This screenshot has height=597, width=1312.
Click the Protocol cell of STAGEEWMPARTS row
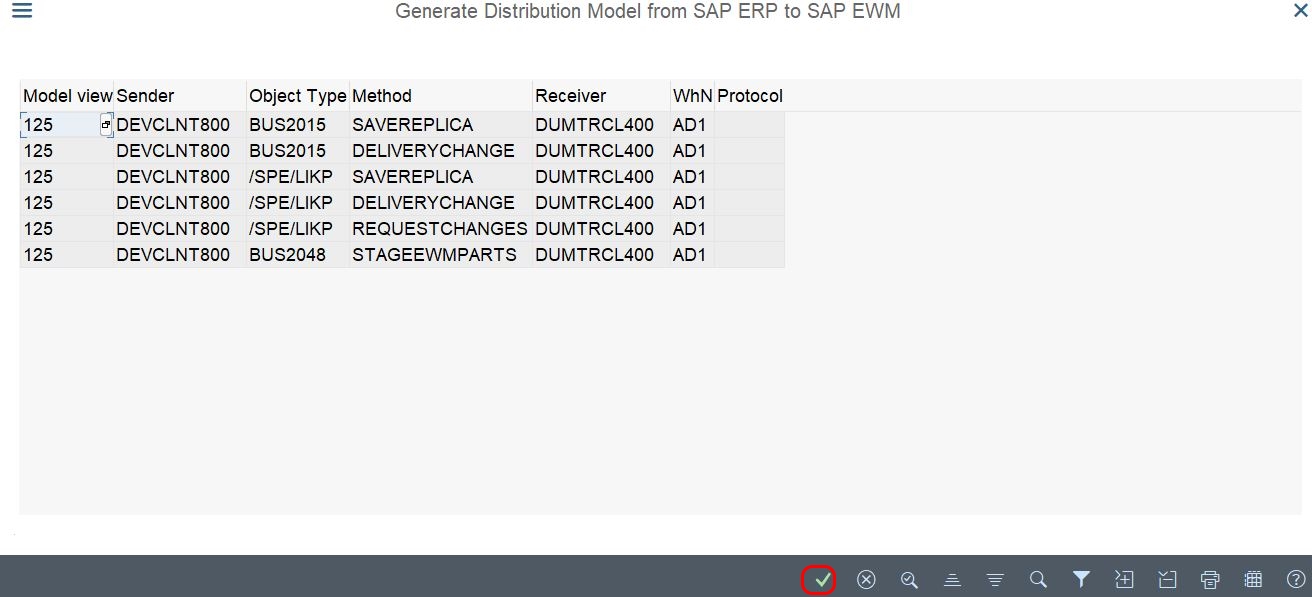coord(750,255)
